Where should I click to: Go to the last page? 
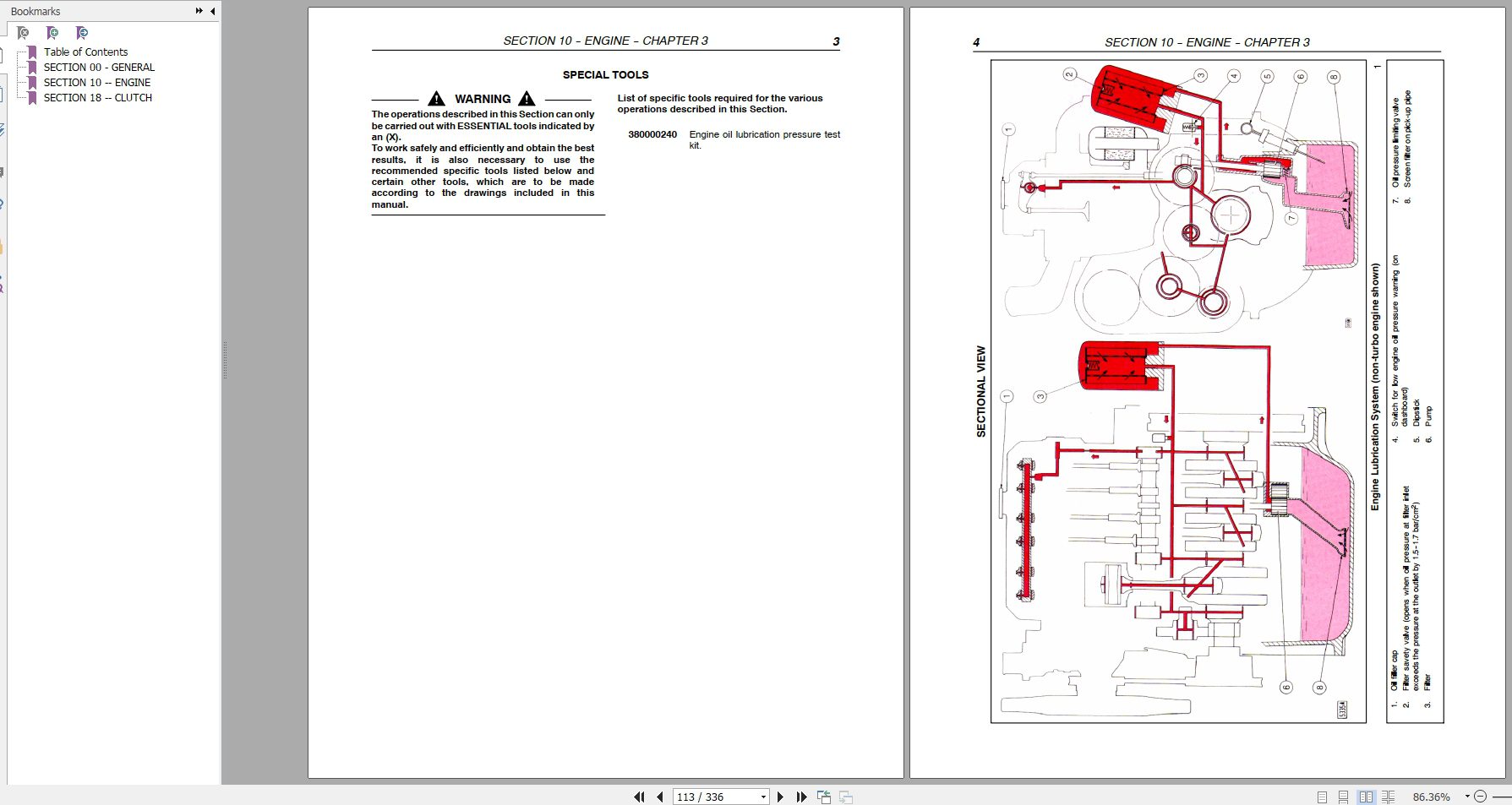tap(801, 797)
